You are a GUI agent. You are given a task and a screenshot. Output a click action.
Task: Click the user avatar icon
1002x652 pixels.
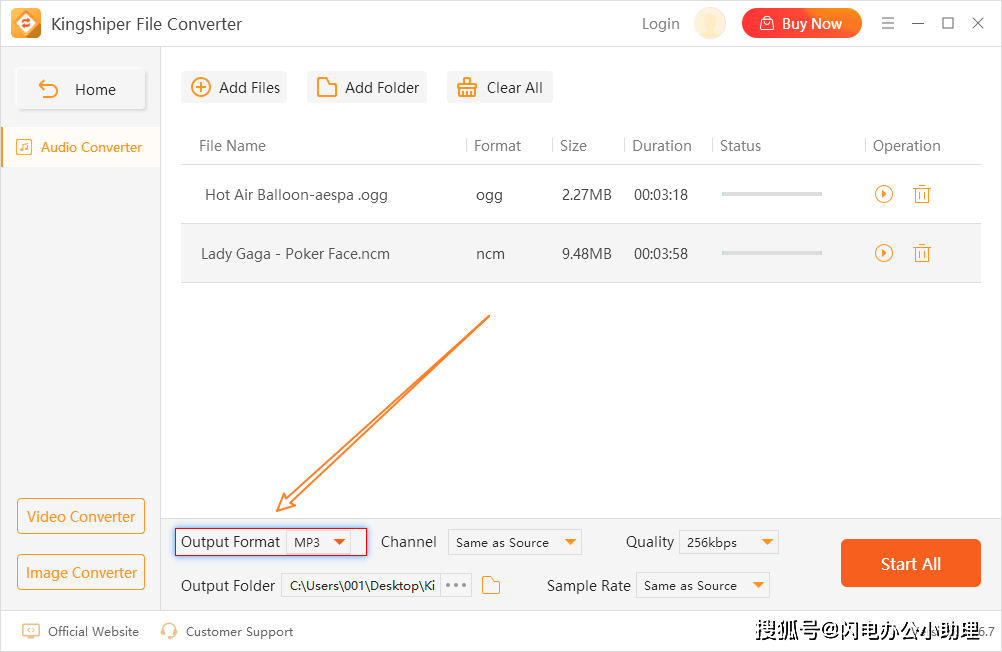click(710, 24)
